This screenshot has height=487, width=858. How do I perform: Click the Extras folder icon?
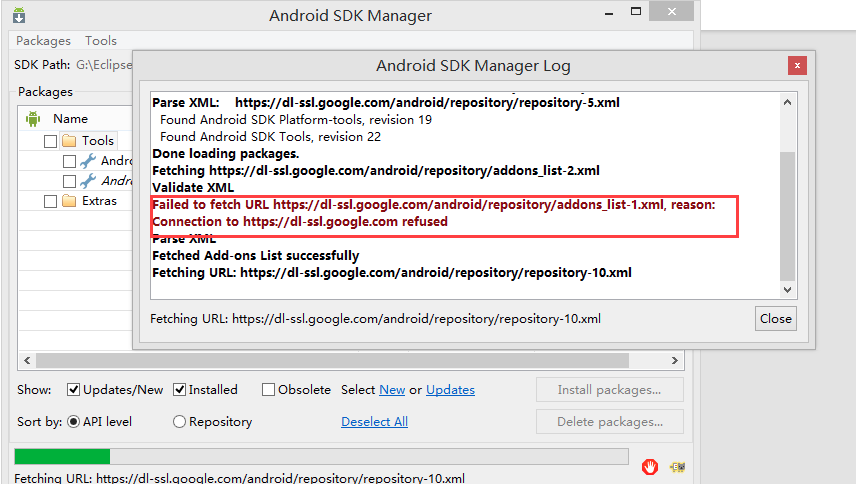[x=69, y=201]
